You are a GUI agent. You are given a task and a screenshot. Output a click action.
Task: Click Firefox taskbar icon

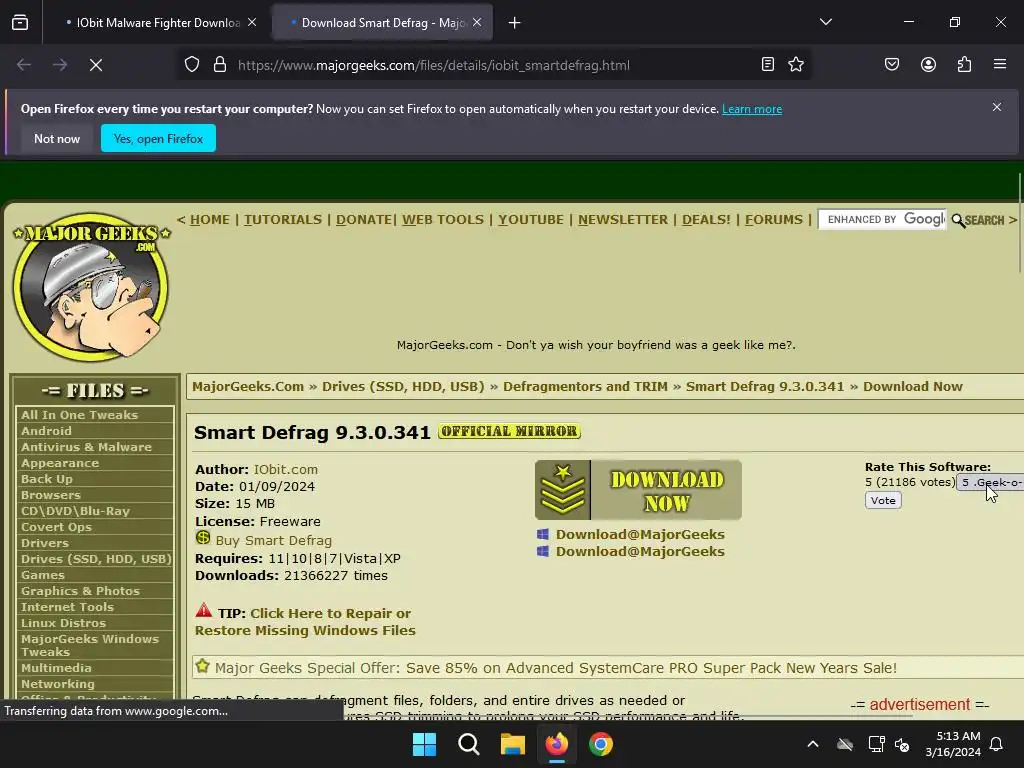coord(556,744)
